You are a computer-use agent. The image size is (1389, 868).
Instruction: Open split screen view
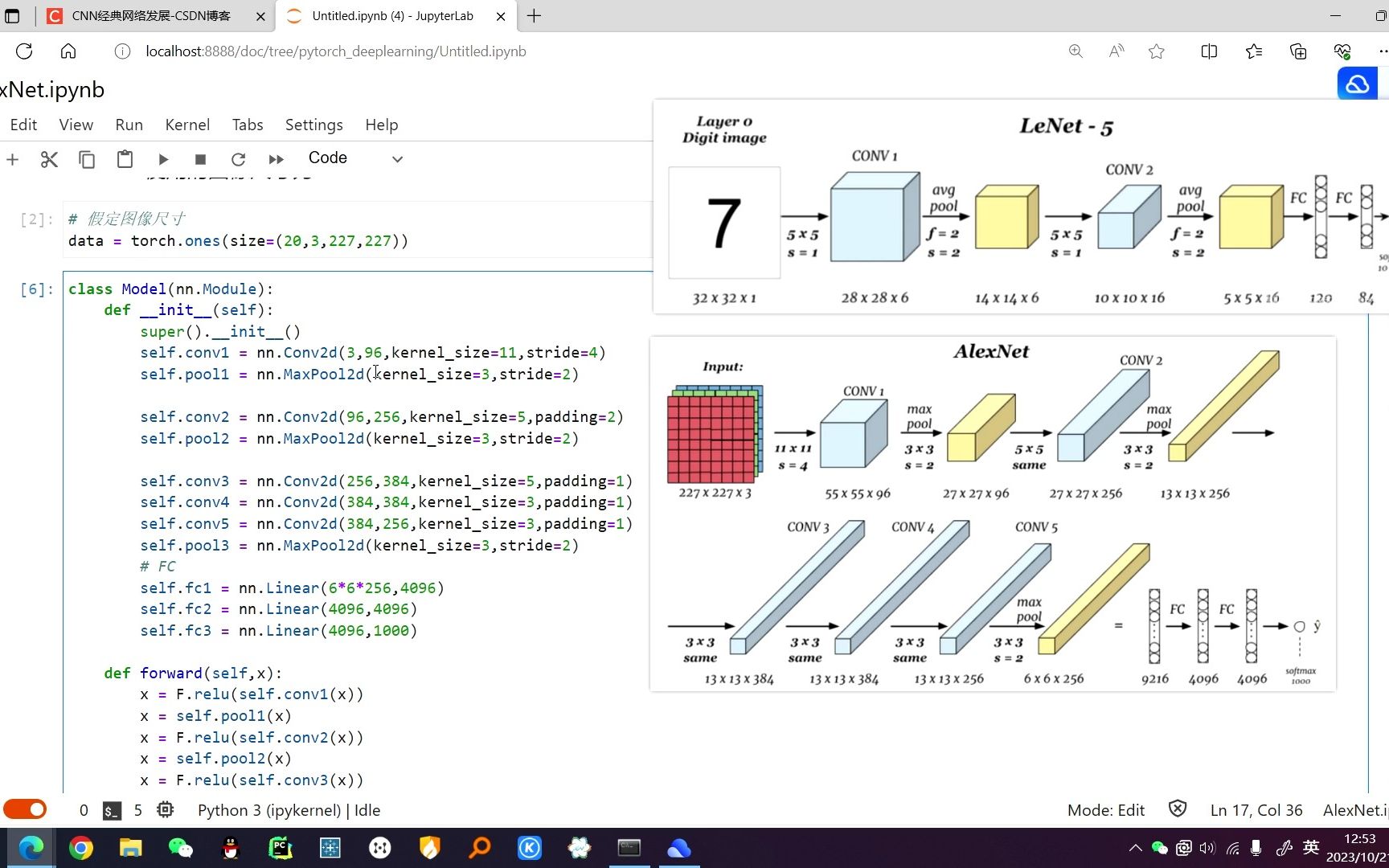pyautogui.click(x=1209, y=51)
